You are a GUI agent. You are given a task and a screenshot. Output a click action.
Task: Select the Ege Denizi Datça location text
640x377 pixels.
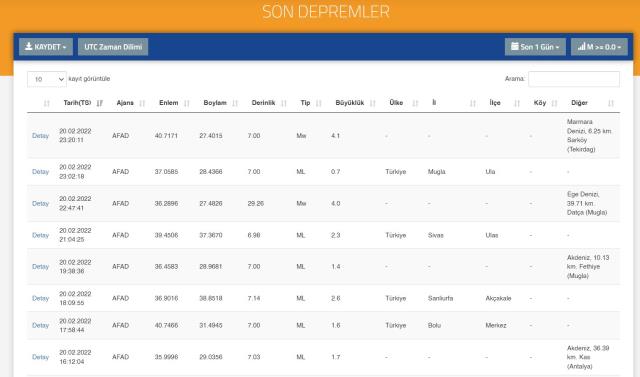[x=587, y=204]
